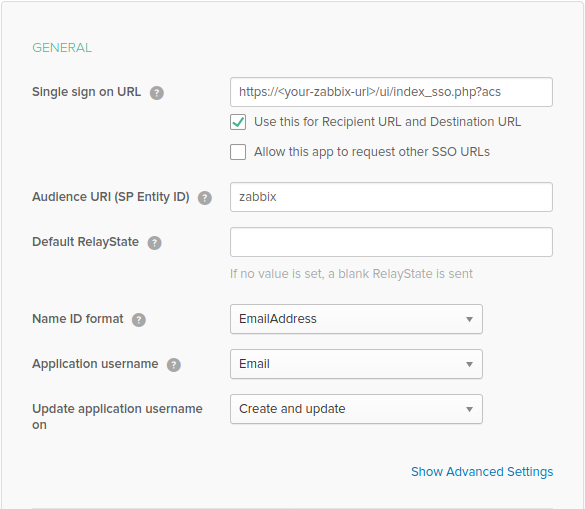Click help icon beside Single sign on URL
The image size is (585, 509).
point(157,93)
